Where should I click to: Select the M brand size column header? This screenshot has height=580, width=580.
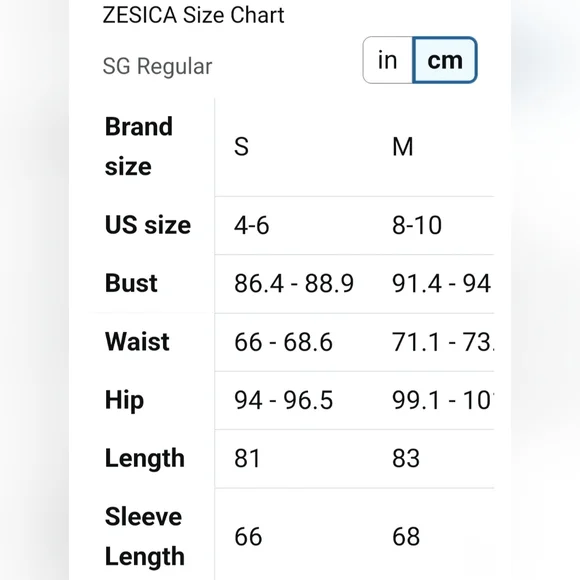[402, 147]
